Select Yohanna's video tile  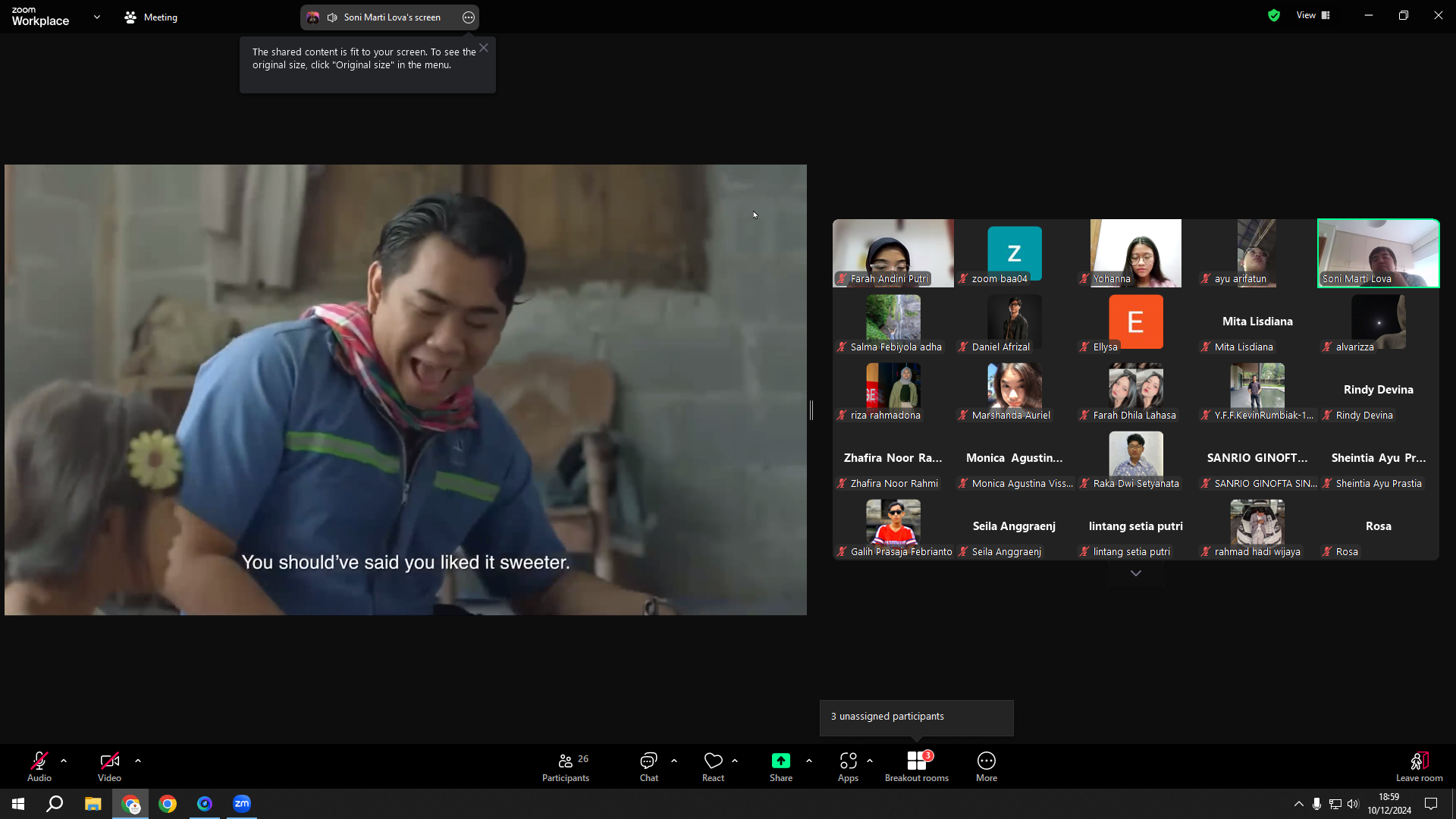coord(1136,253)
